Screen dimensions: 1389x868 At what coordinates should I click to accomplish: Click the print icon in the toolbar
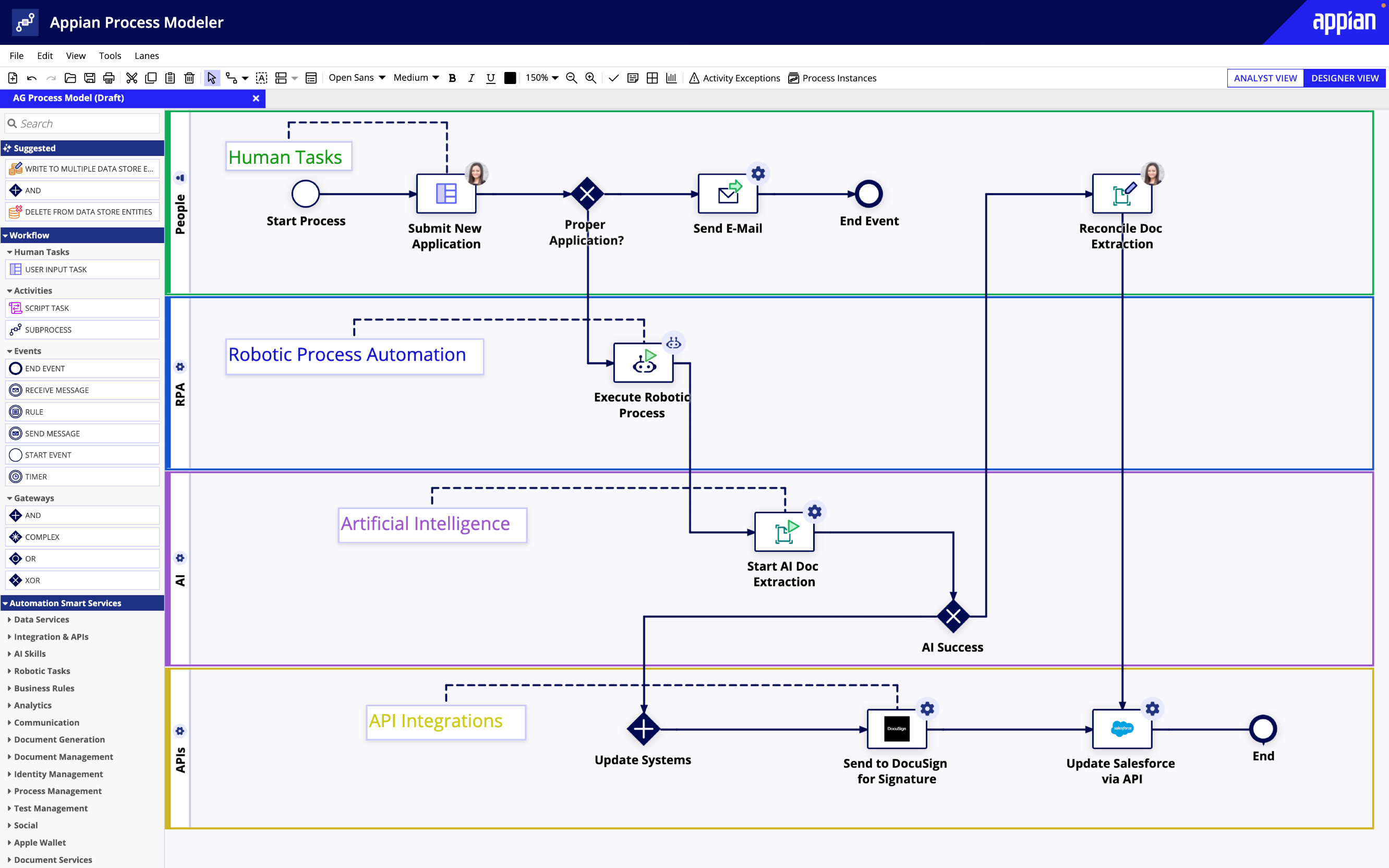click(108, 78)
